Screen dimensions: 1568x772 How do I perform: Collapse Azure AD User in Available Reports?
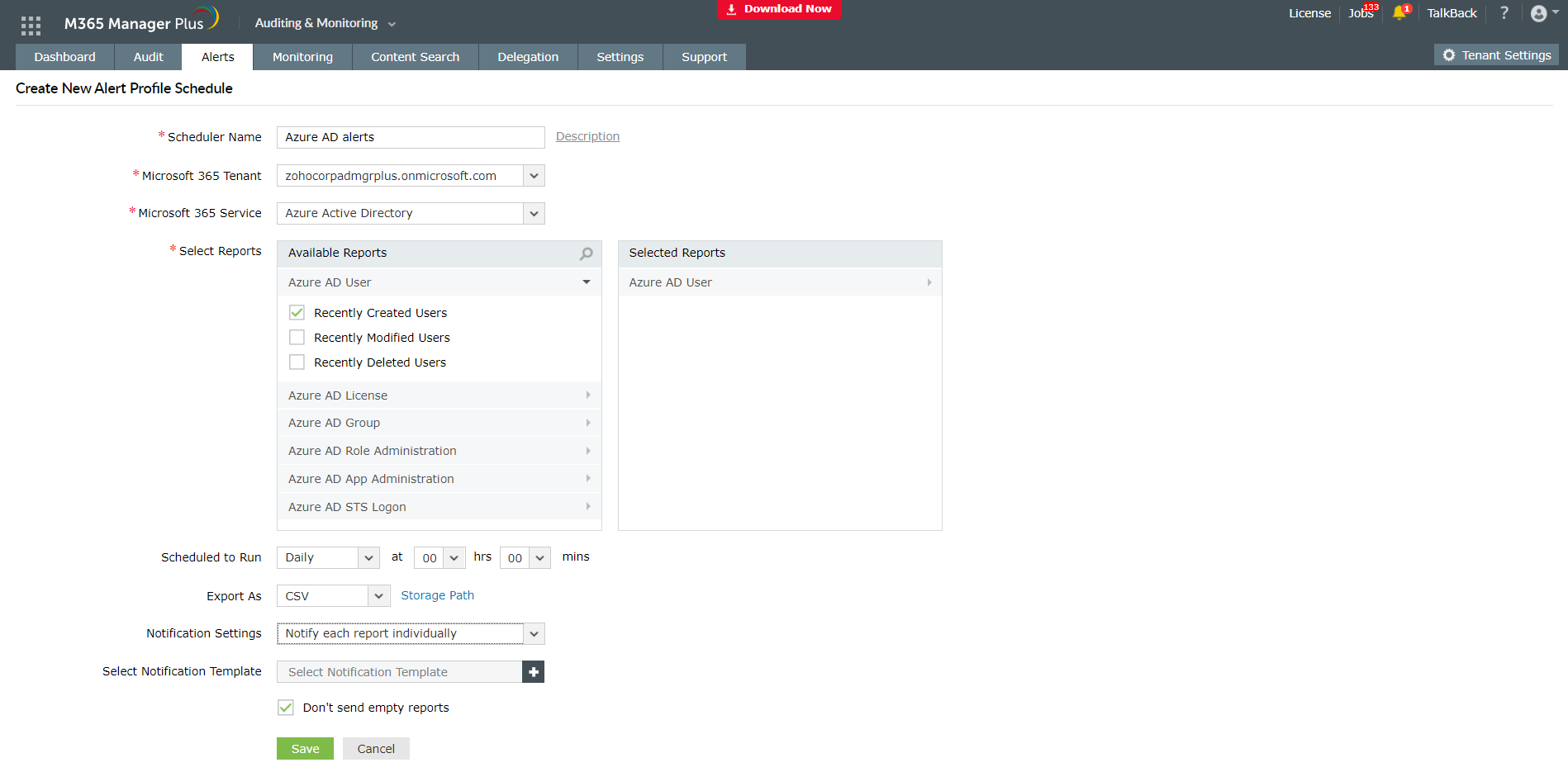click(440, 282)
